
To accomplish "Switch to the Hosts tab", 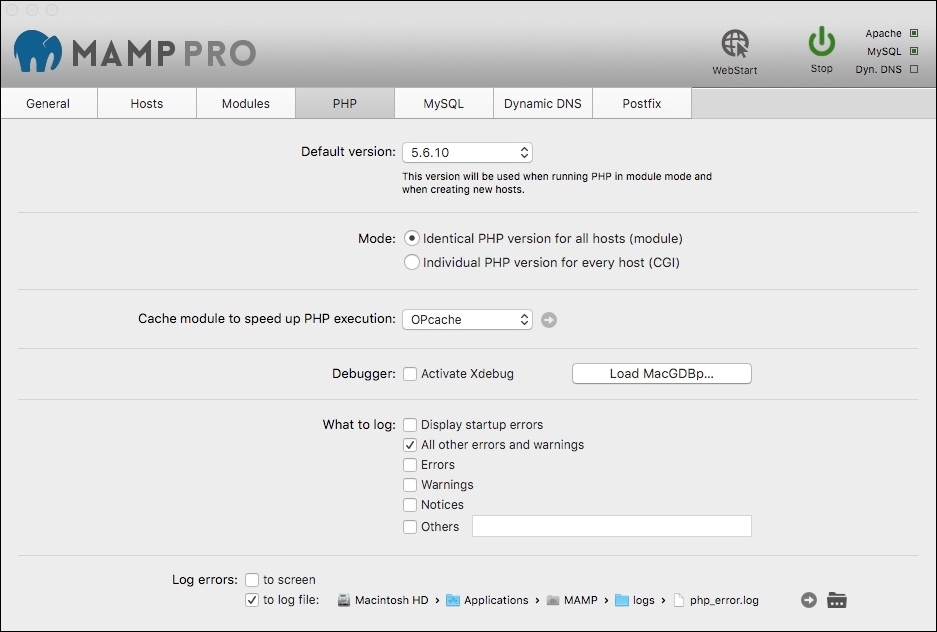I will (x=147, y=103).
